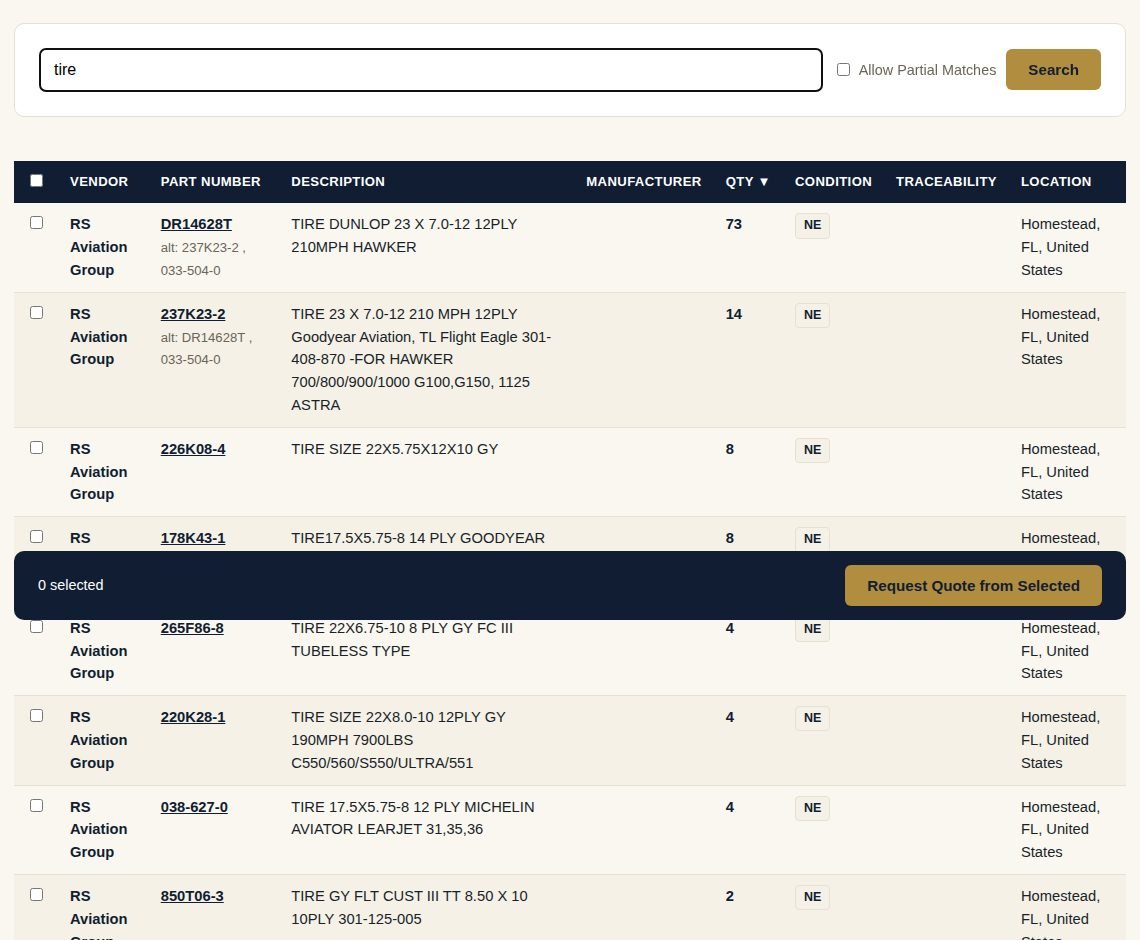Click NE condition badge for 038-627-0 row
Viewport: 1140px width, 940px height.
click(812, 808)
